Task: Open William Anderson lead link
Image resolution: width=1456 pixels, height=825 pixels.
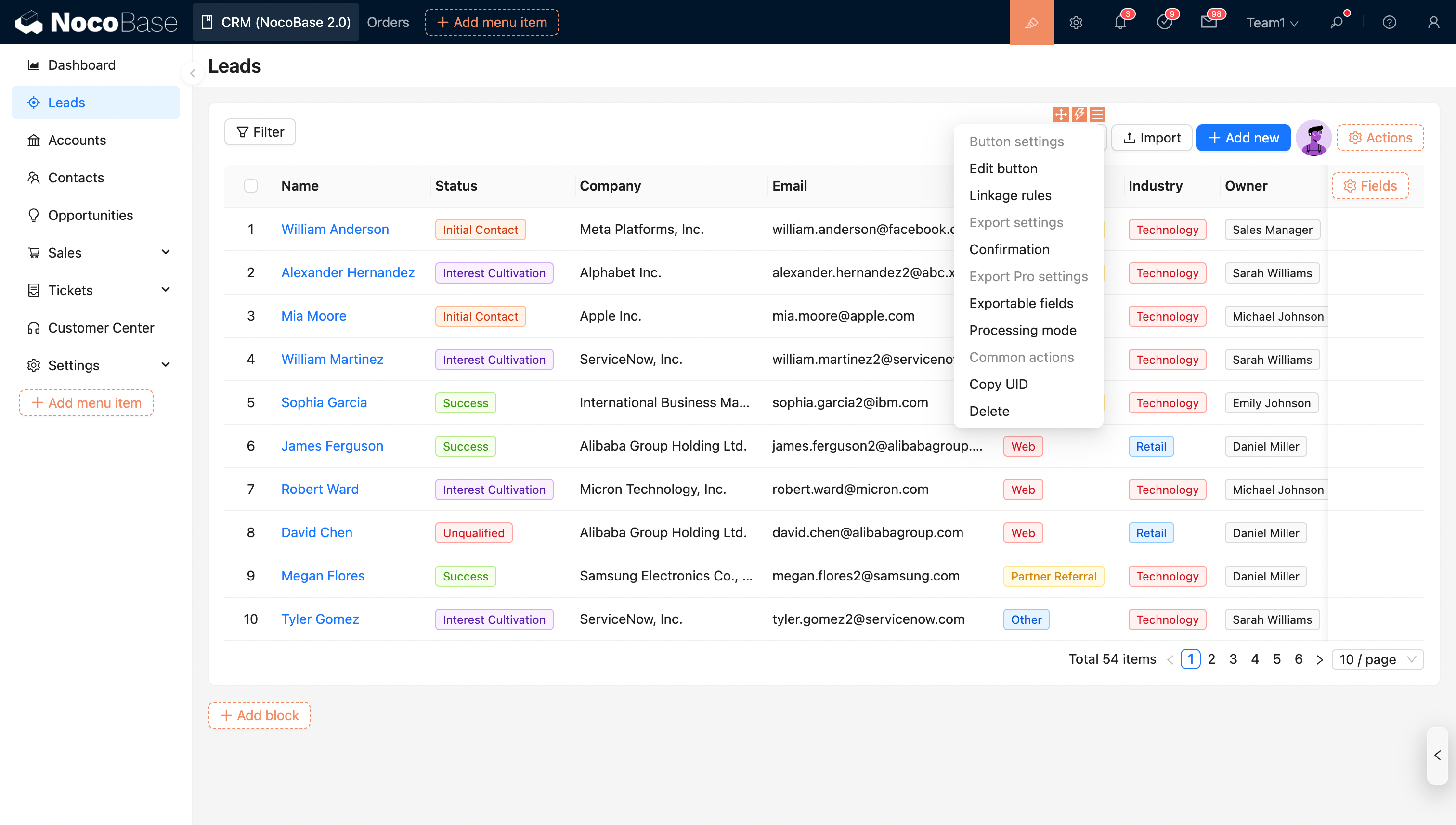Action: [x=335, y=229]
